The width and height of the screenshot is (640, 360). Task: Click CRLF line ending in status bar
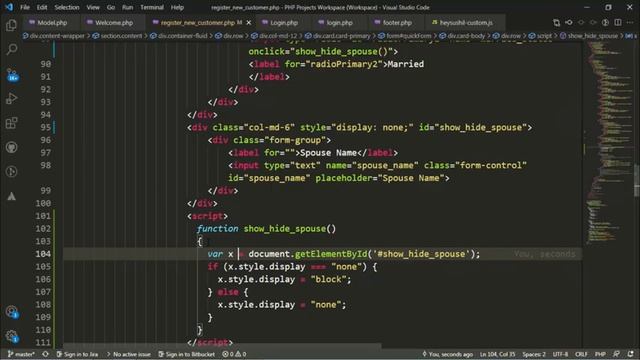[581, 354]
